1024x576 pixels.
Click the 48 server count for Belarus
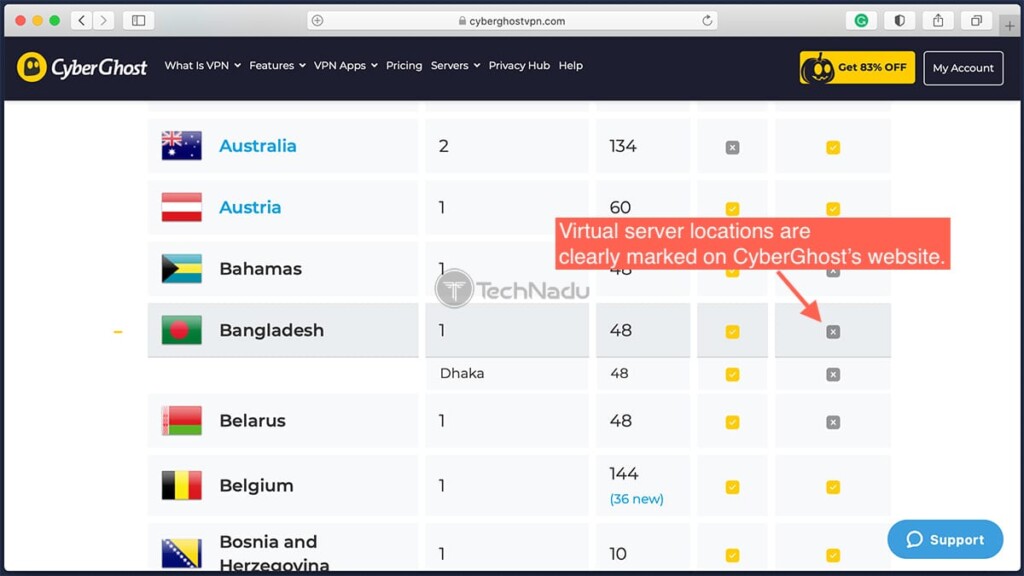620,421
